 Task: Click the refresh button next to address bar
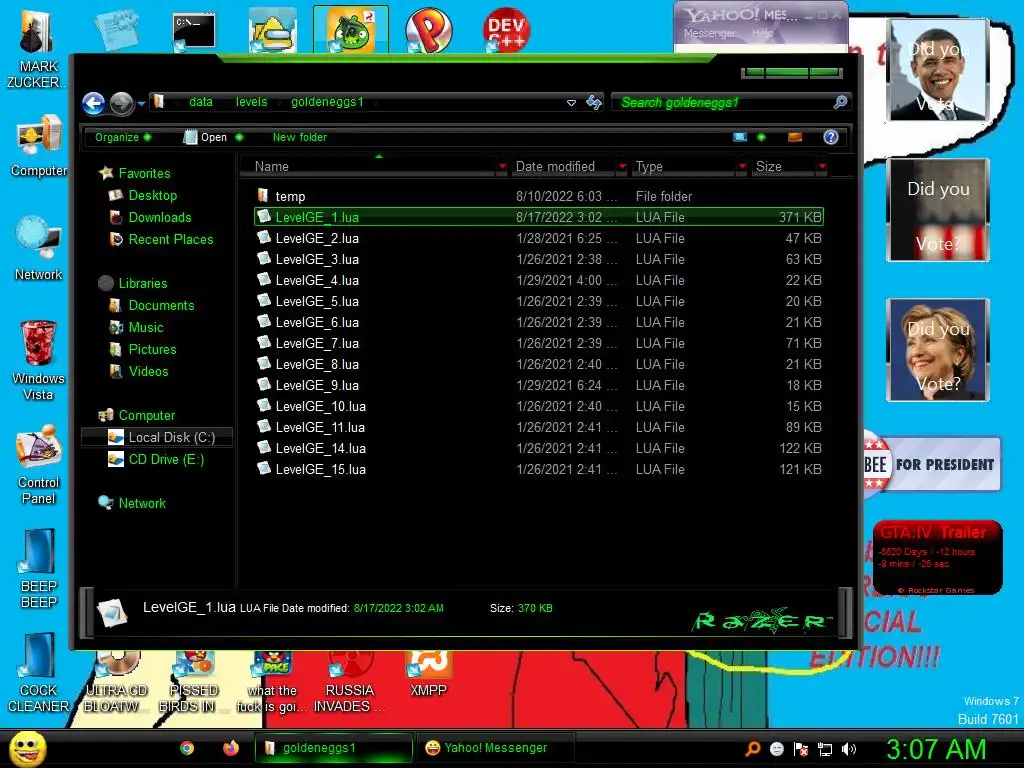point(594,102)
